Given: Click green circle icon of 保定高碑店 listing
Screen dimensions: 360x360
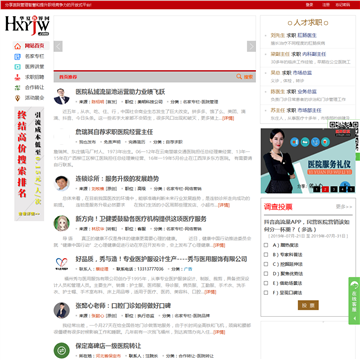Looking at the screenshot, I should pyautogui.click(x=62, y=350).
